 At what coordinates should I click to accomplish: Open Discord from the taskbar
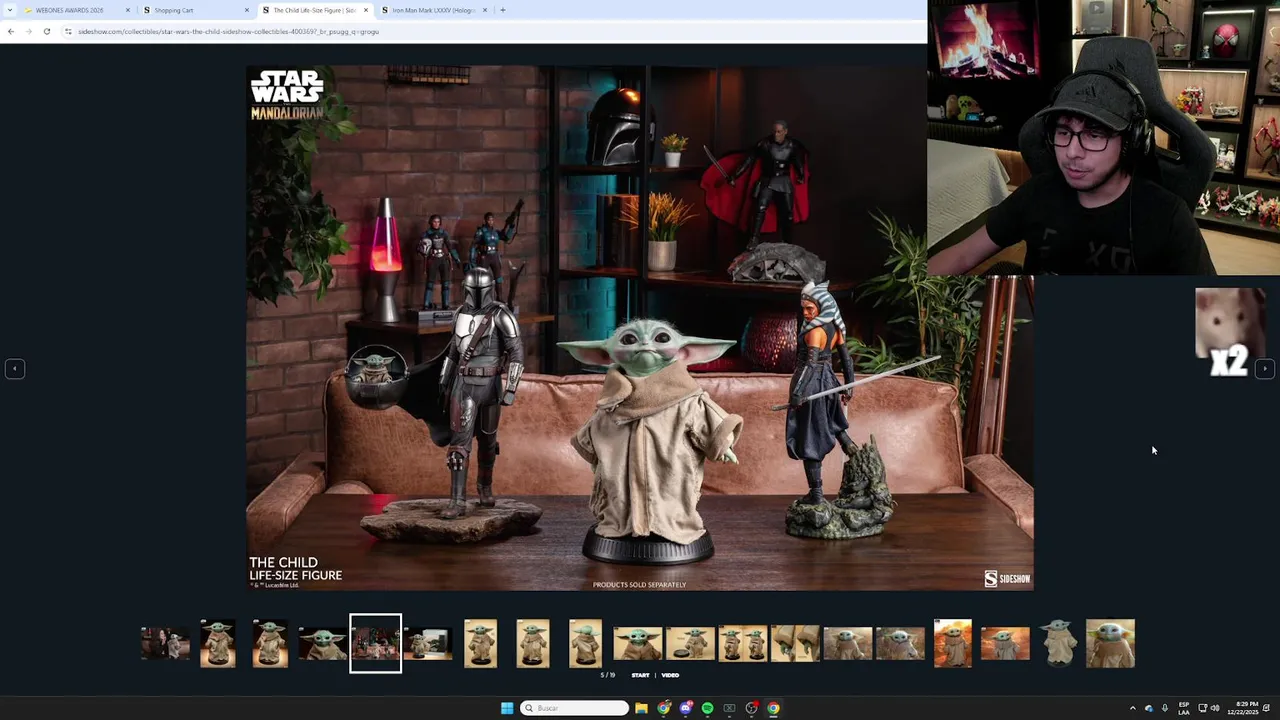point(685,708)
